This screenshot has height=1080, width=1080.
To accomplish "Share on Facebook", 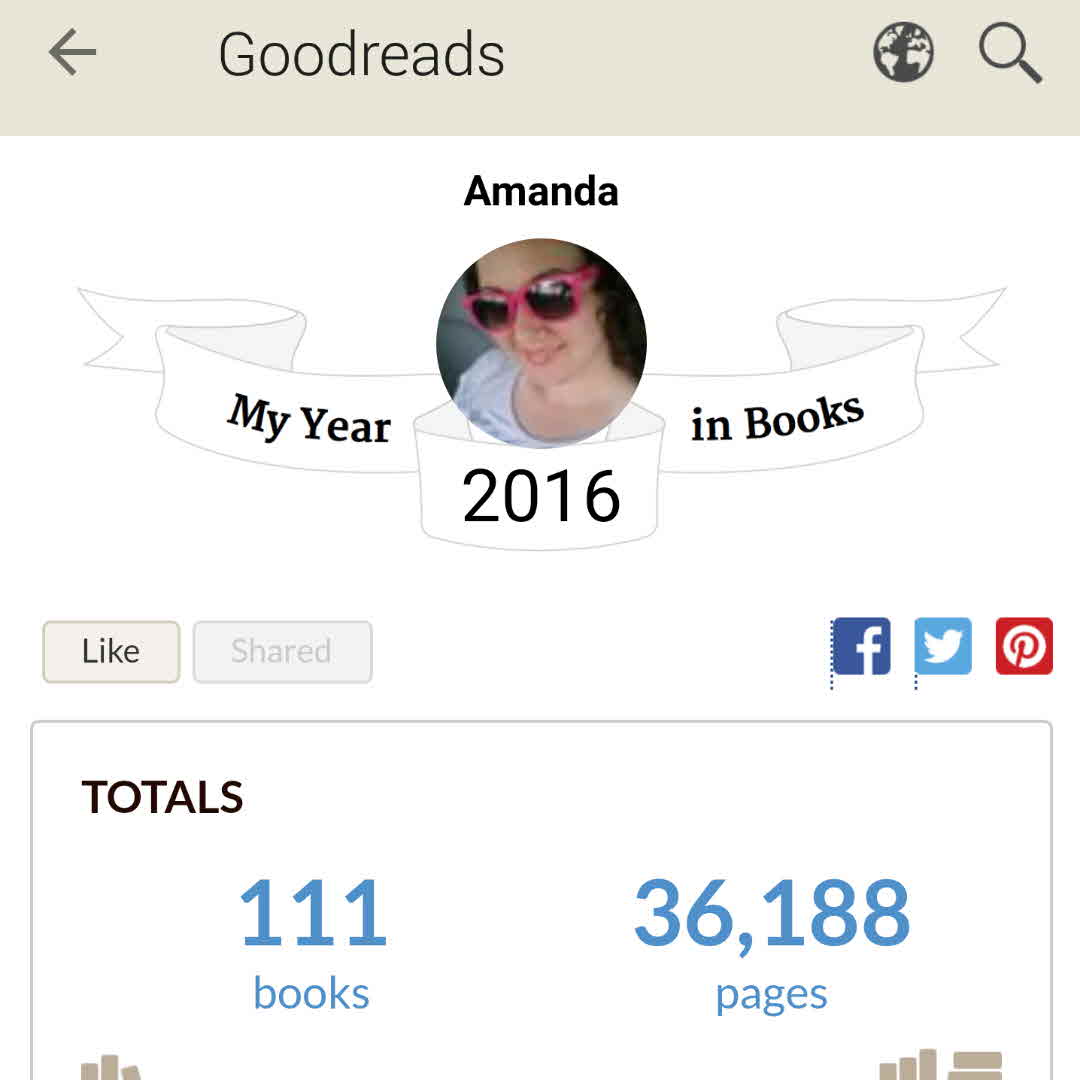I will click(x=861, y=647).
